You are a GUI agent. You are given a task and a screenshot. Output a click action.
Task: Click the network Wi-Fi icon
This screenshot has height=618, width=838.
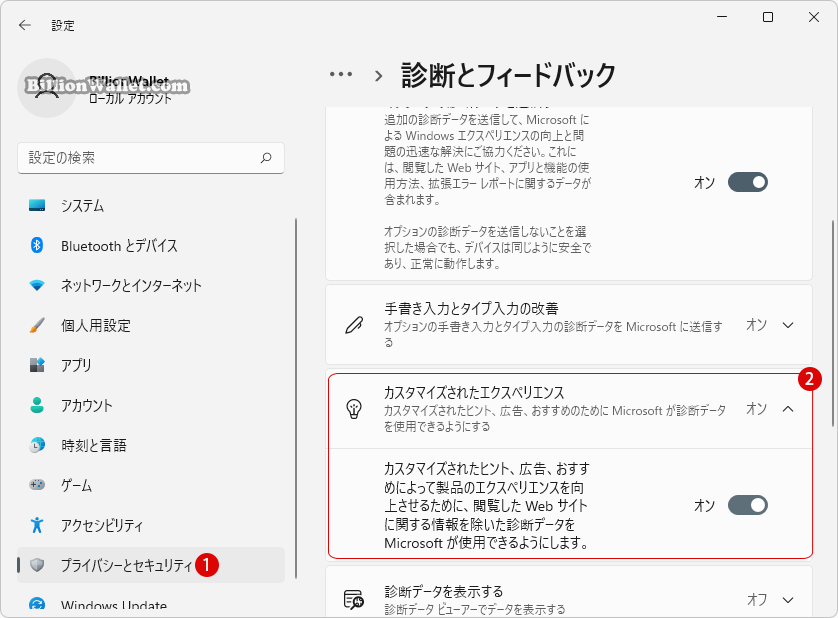37,285
